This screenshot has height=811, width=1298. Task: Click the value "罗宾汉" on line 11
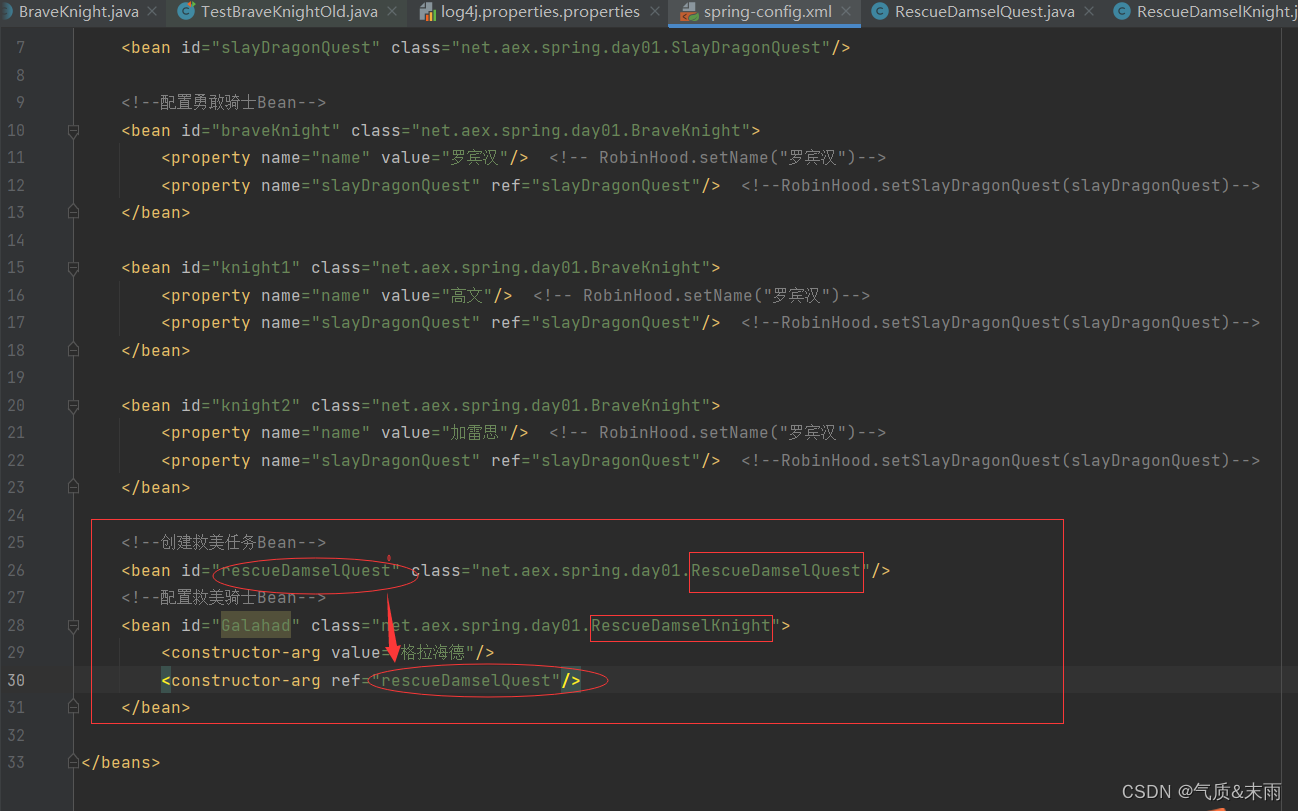click(474, 157)
